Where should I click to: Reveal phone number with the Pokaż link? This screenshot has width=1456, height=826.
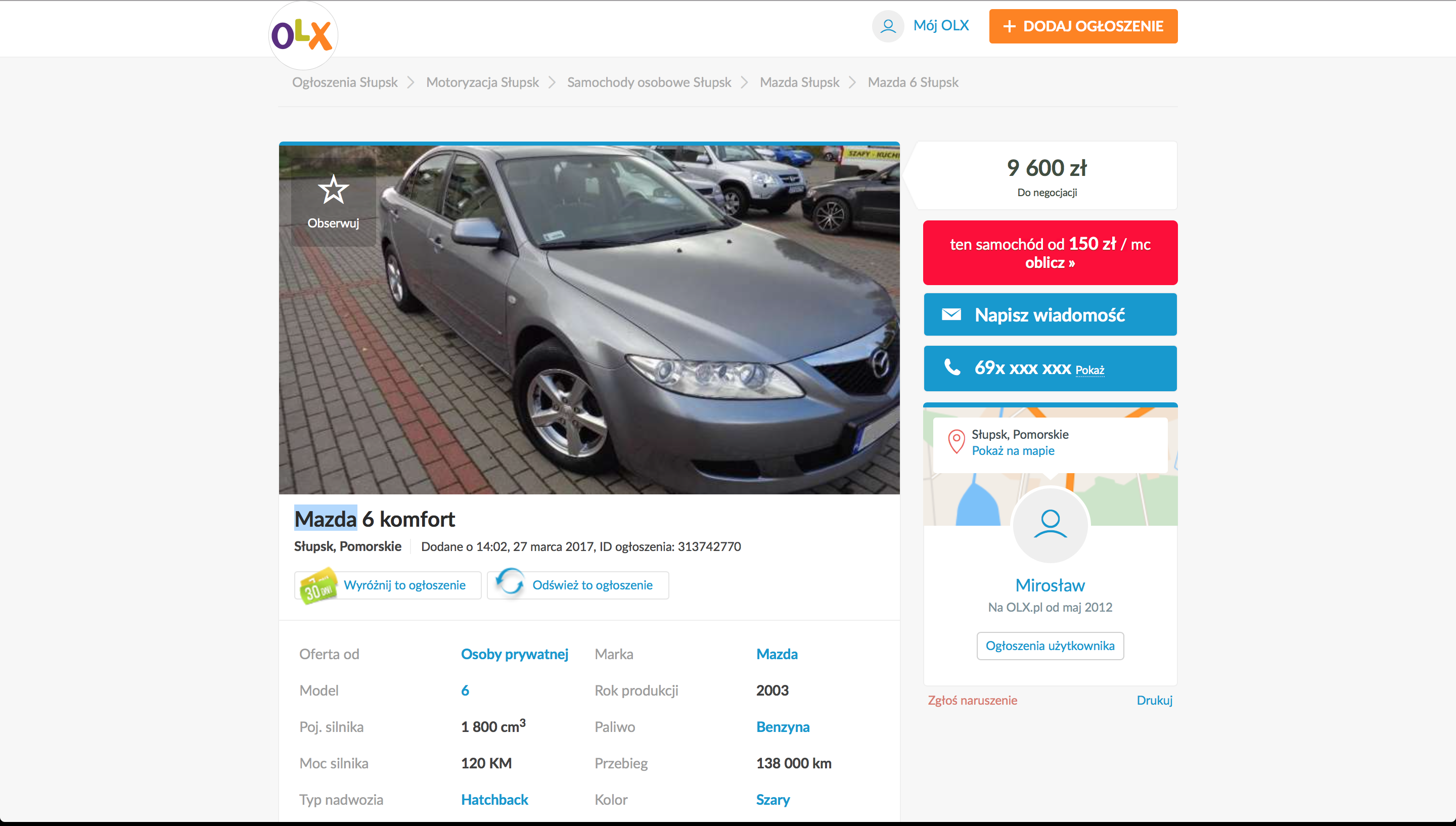[x=1089, y=371]
